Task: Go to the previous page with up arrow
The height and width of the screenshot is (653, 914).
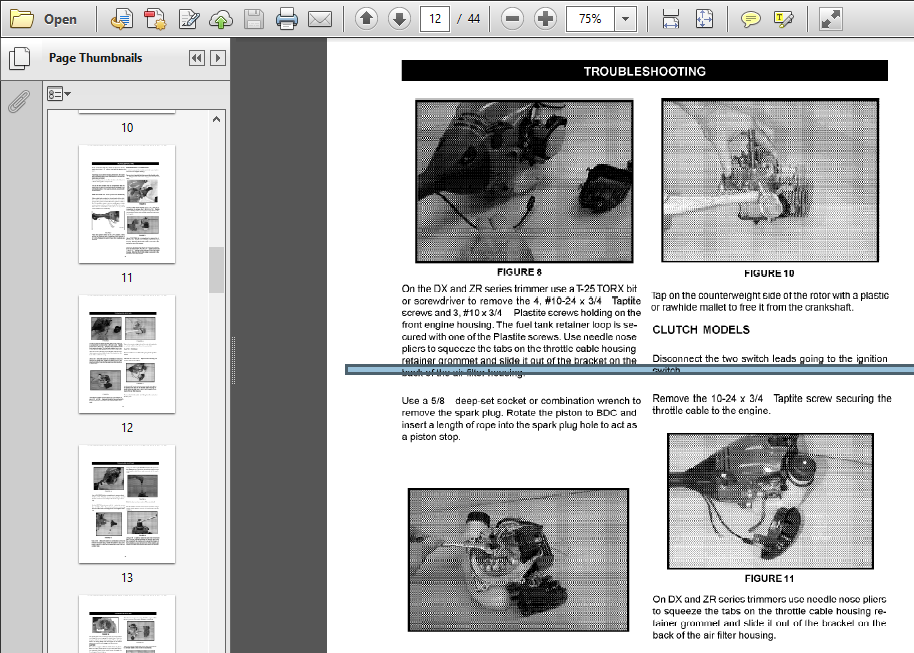Action: click(x=366, y=19)
